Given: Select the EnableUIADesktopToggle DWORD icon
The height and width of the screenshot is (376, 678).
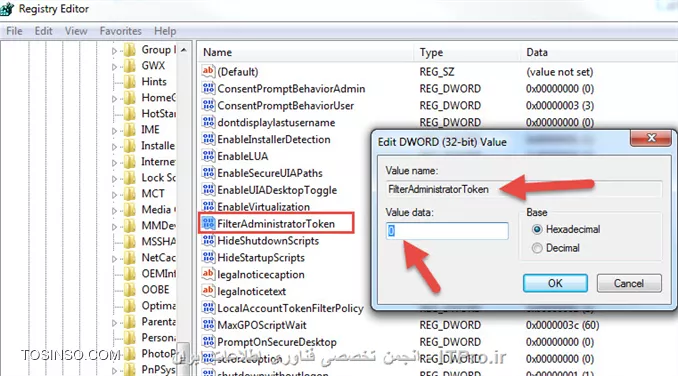Looking at the screenshot, I should (208, 189).
